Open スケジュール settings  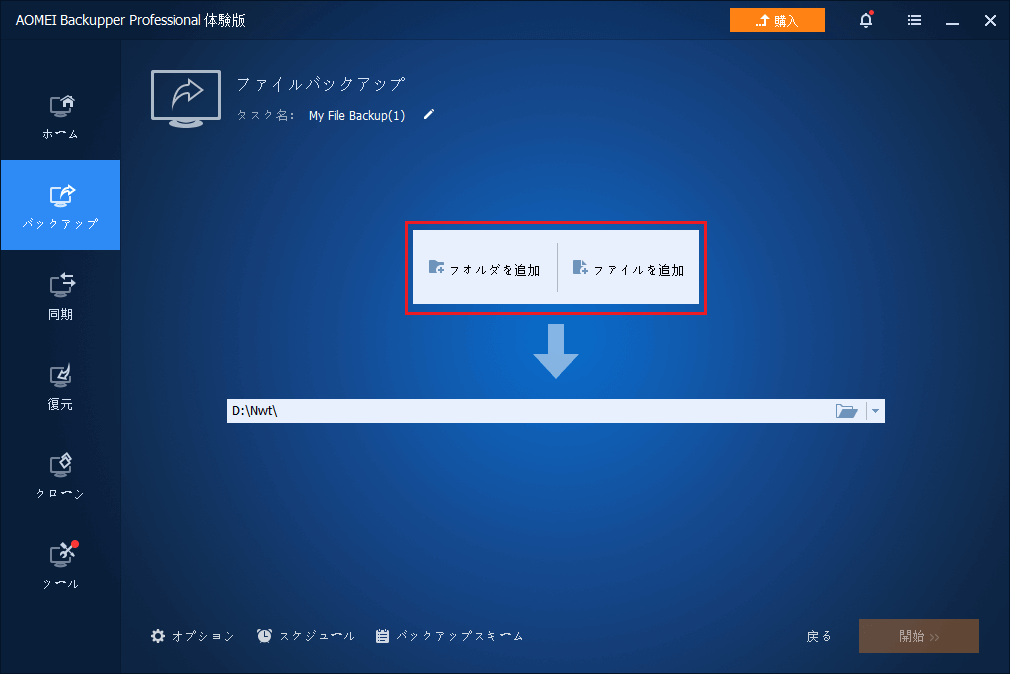click(305, 636)
